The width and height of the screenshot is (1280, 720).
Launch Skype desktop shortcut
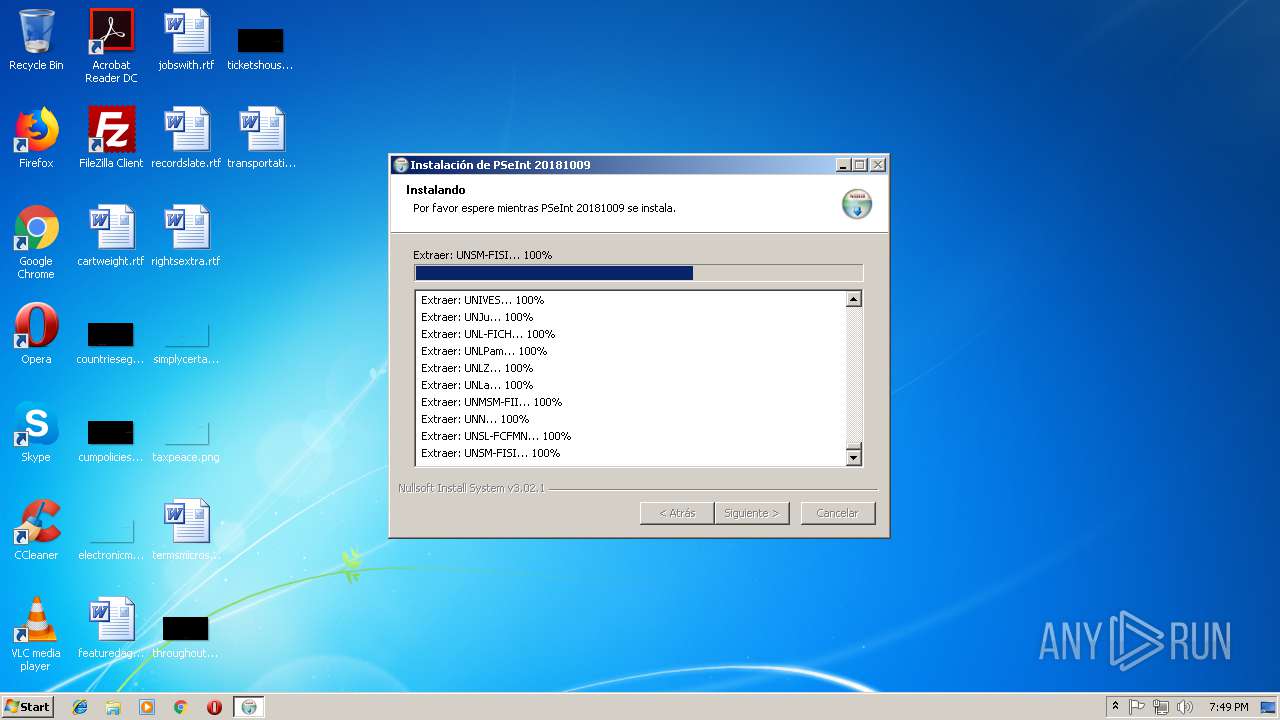click(36, 432)
